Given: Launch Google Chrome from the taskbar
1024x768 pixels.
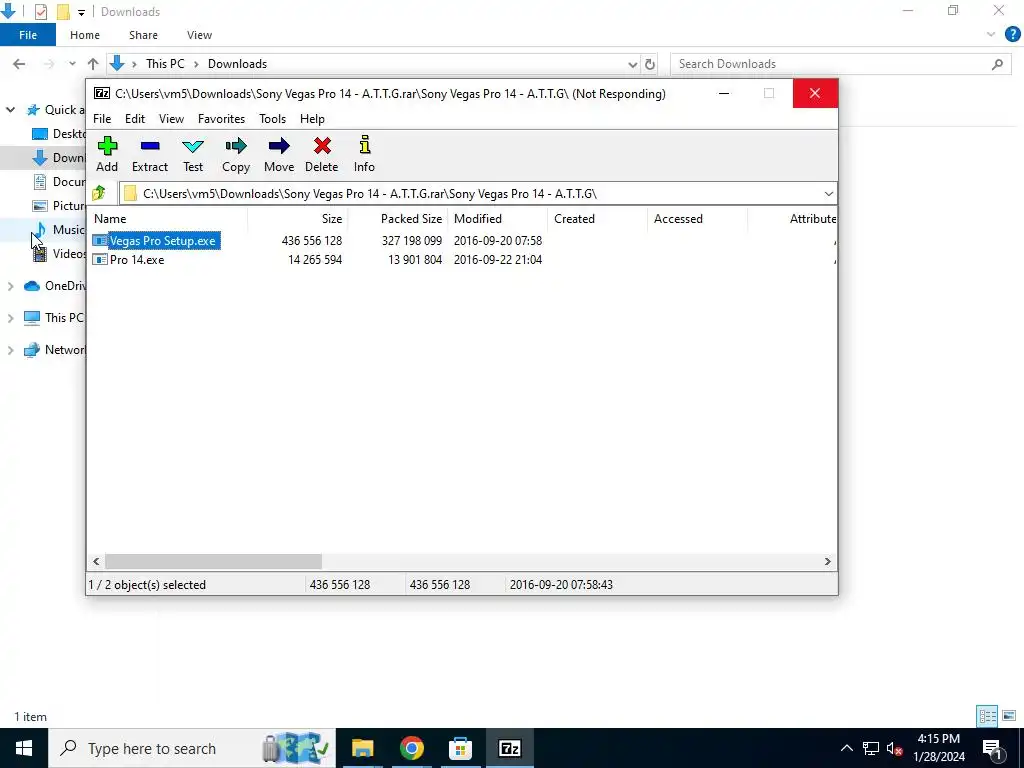Looking at the screenshot, I should [411, 748].
